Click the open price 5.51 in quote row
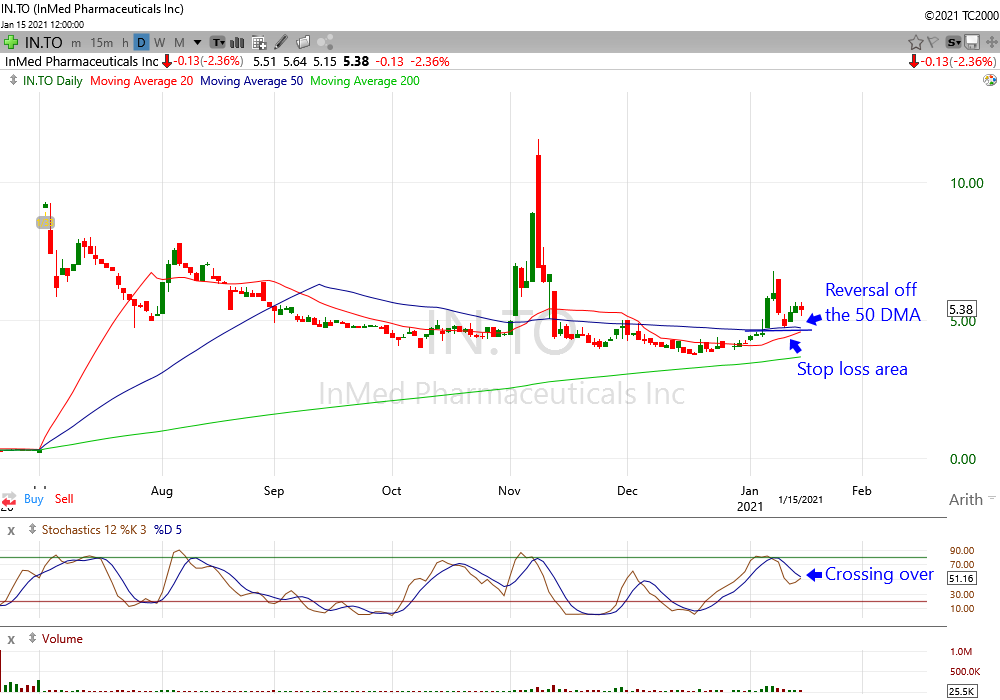Screen dimensions: 1000x700 [265, 62]
